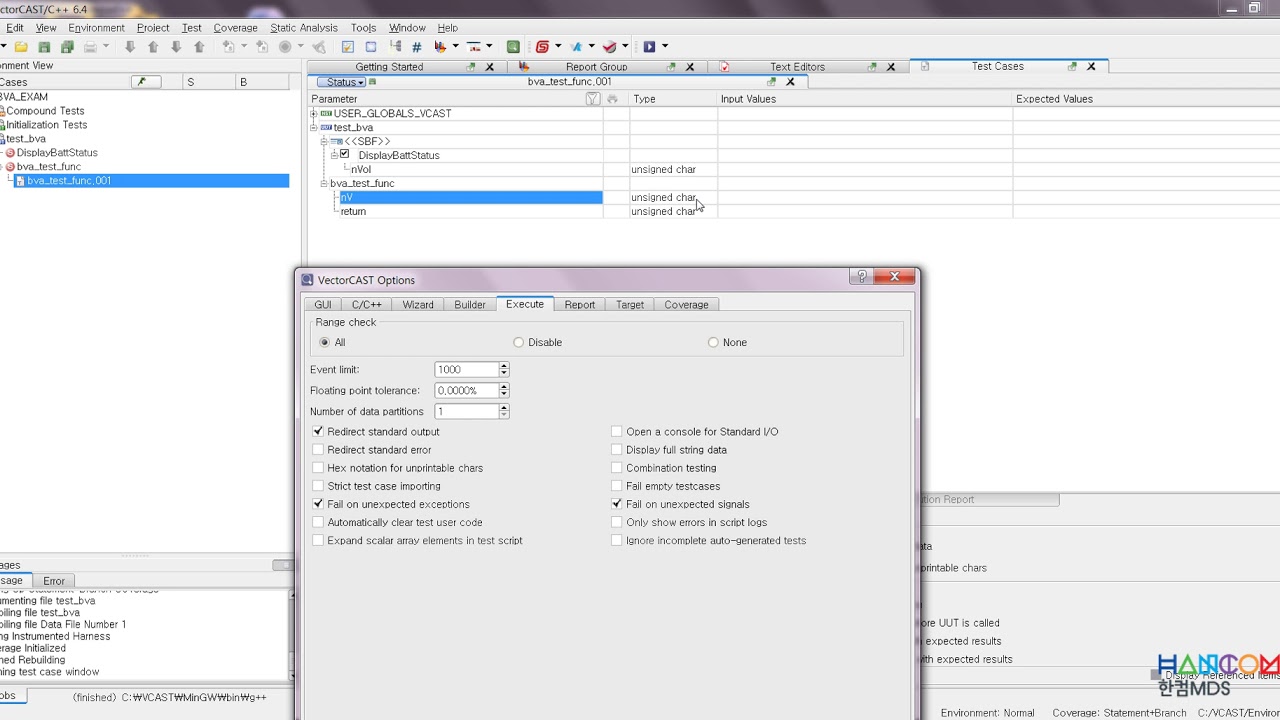This screenshot has height=720, width=1280.
Task: Open dropdown arrow next to bar chart icon
Action: click(x=455, y=47)
